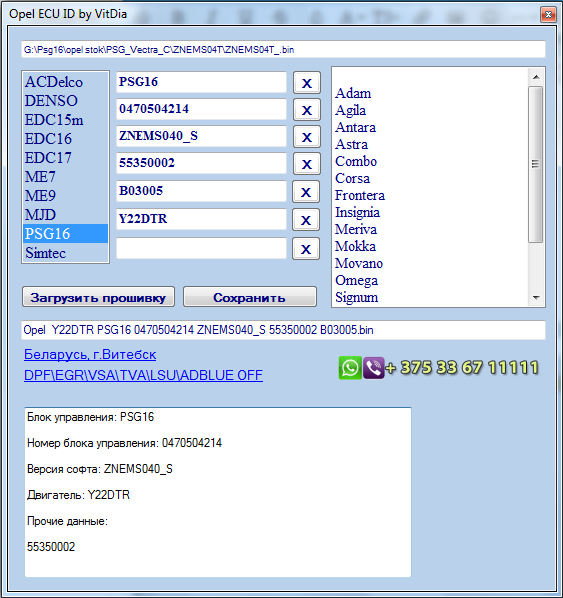
Task: Open WhatsApp contact icon
Action: coord(350,368)
